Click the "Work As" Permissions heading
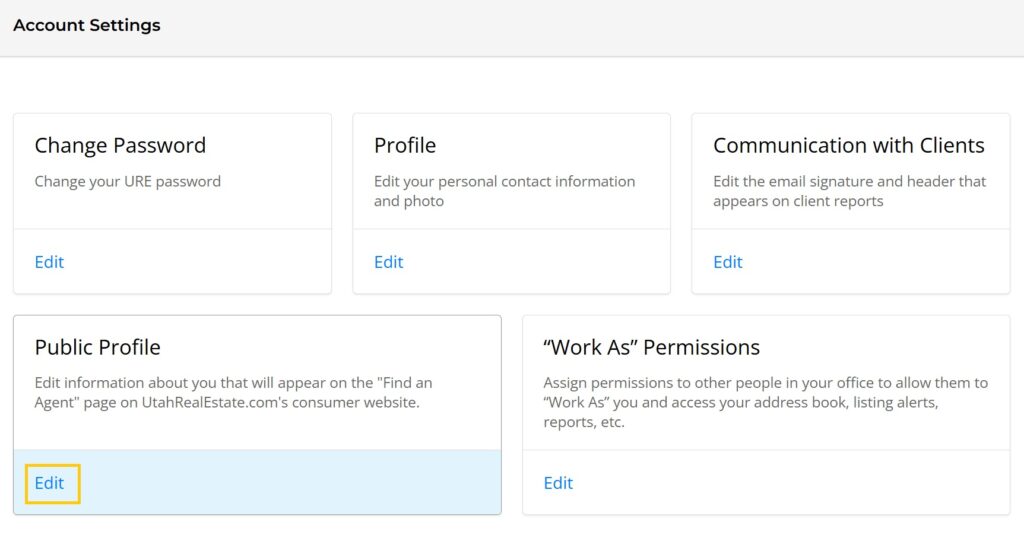 pyautogui.click(x=651, y=347)
